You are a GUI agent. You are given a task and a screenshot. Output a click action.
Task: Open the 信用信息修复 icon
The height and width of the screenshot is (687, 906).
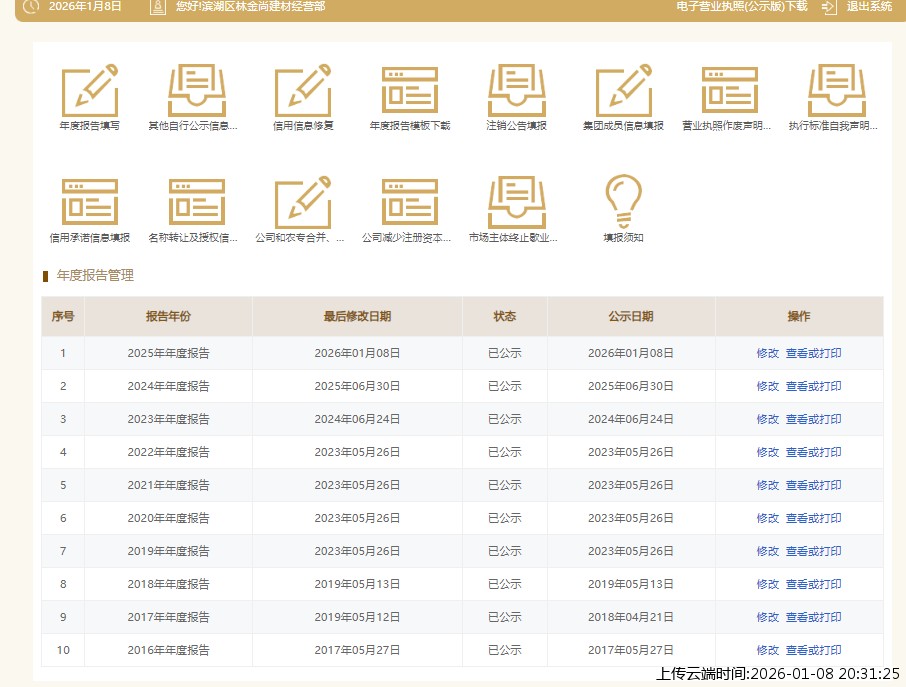point(303,91)
